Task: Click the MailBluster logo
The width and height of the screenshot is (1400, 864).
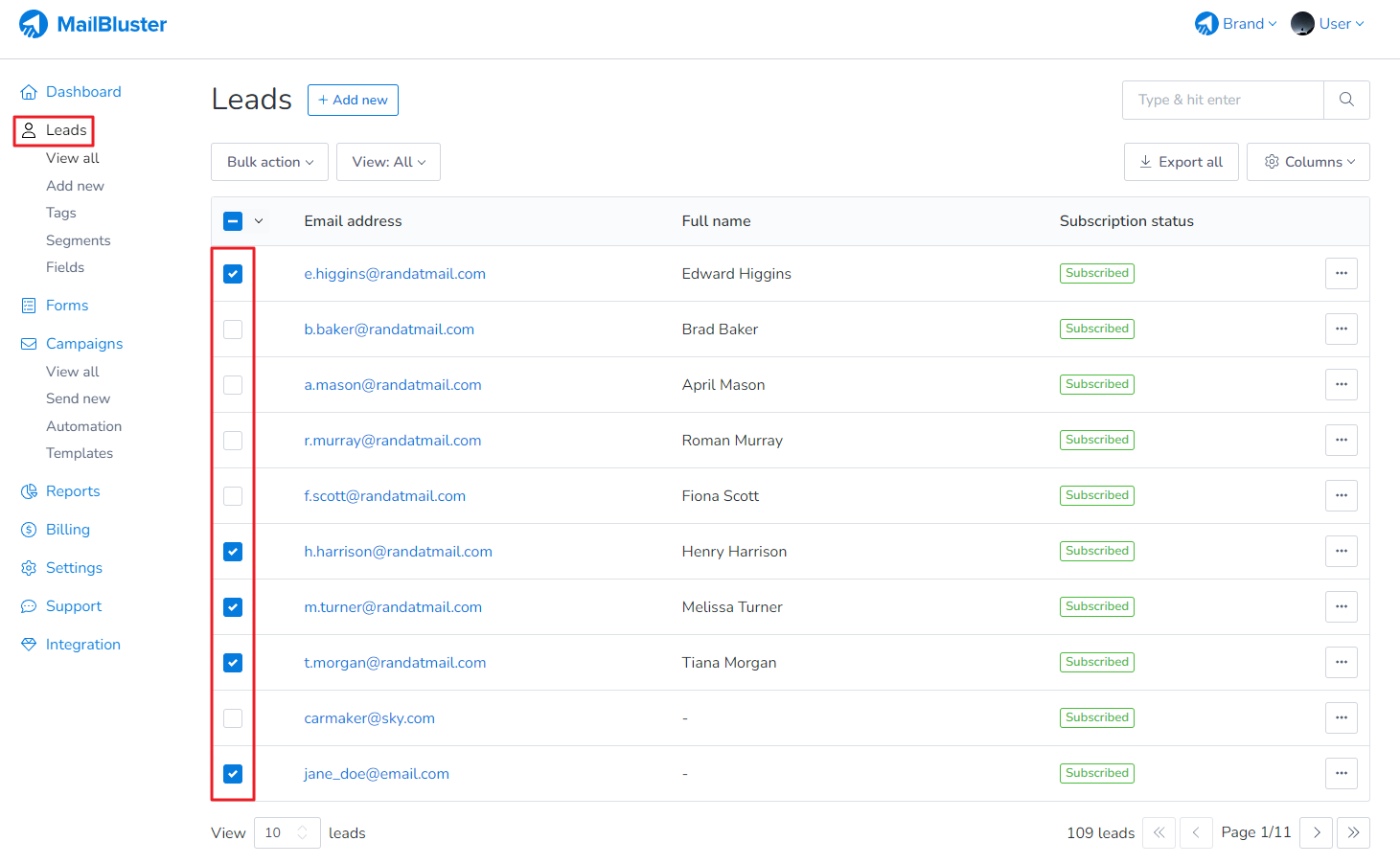Action: 93,24
